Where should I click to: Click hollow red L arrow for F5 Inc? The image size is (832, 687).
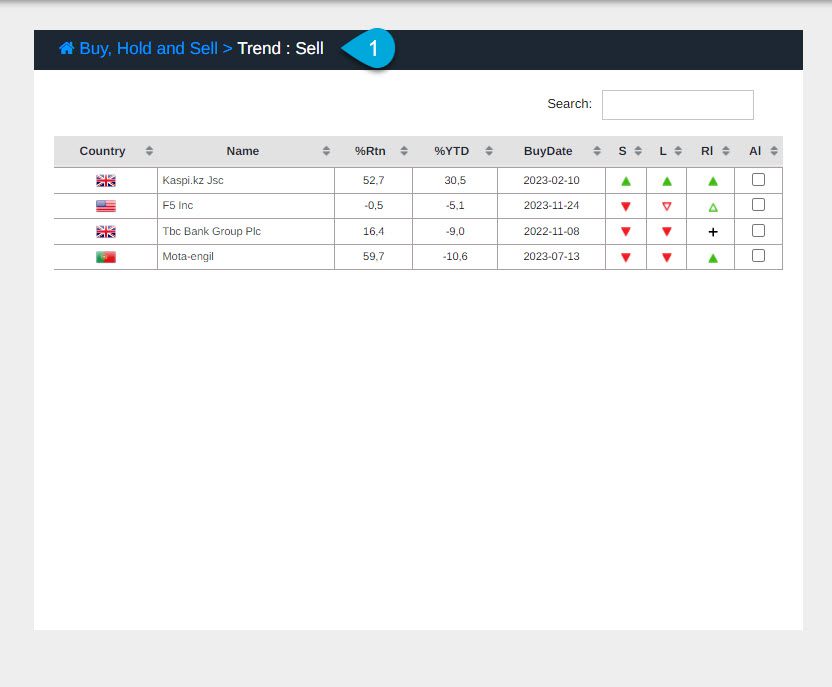(x=667, y=206)
